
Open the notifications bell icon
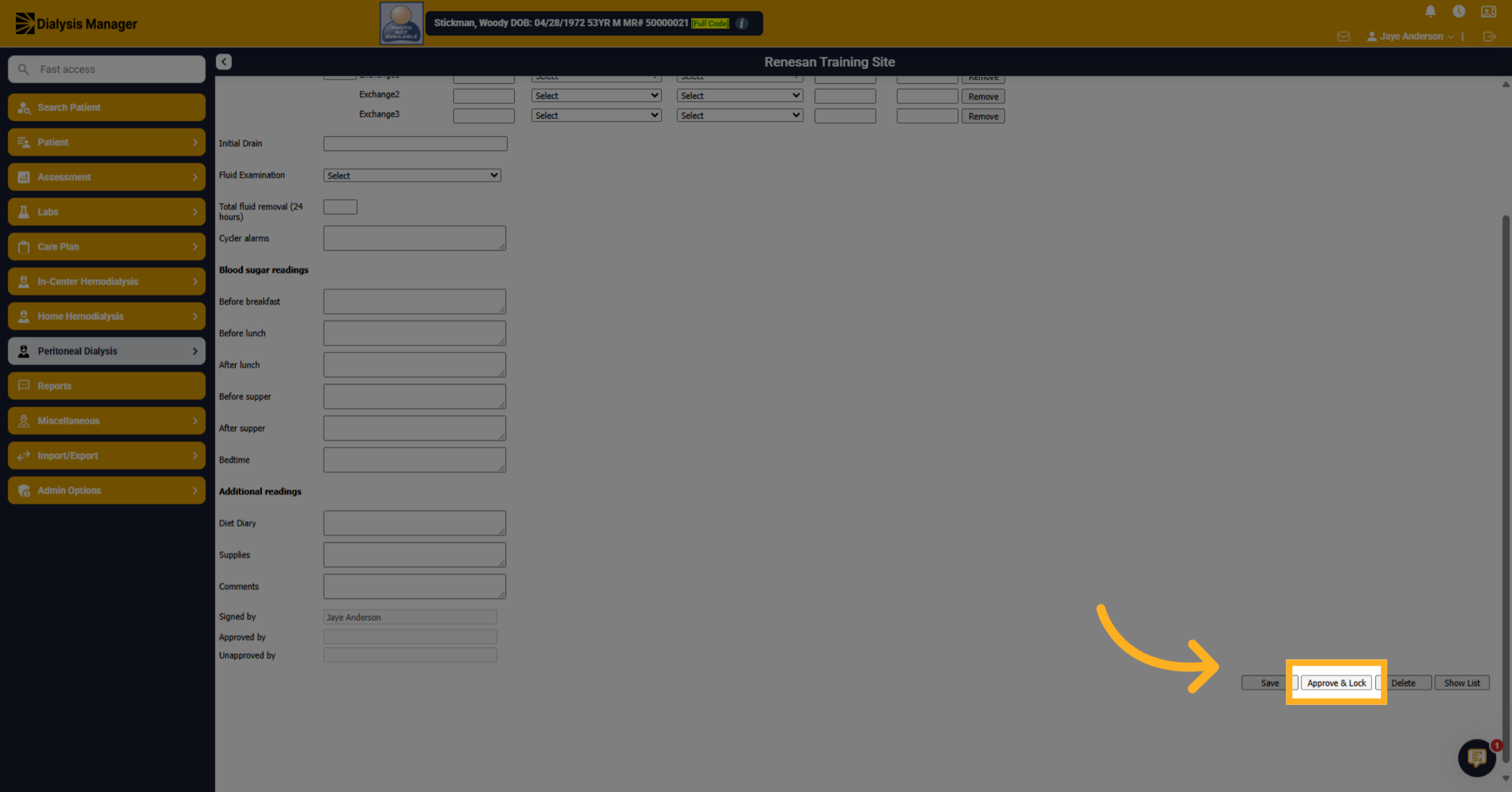tap(1430, 11)
